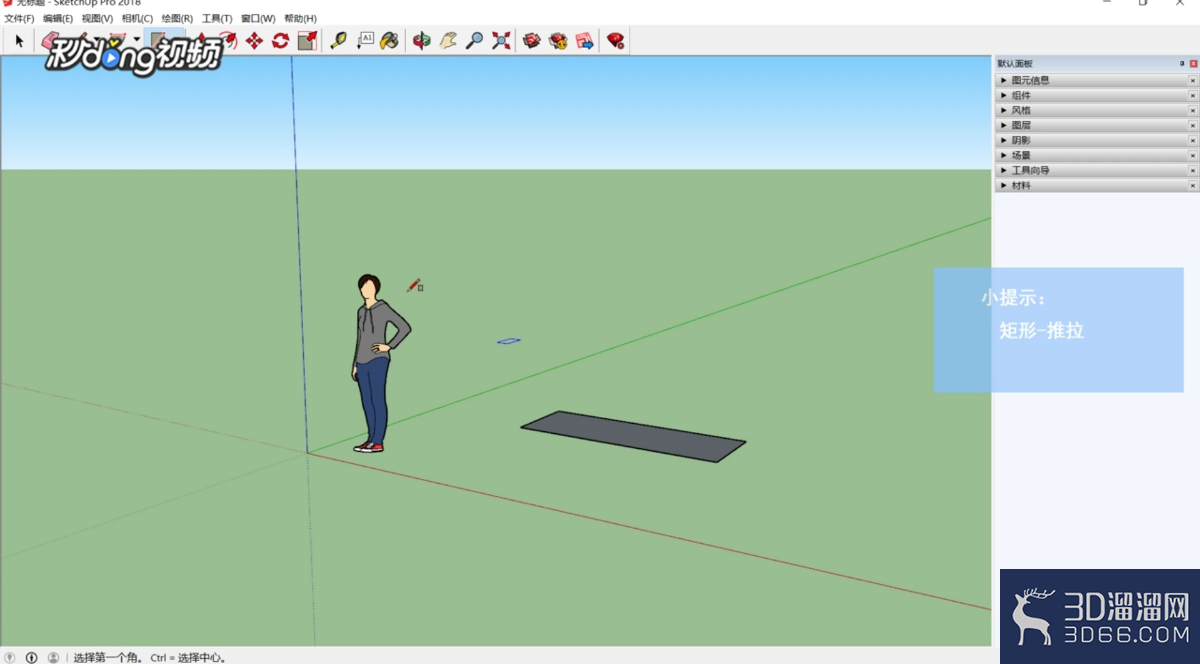This screenshot has width=1200, height=664.
Task: Click the Zoom Extents tool
Action: tap(501, 41)
